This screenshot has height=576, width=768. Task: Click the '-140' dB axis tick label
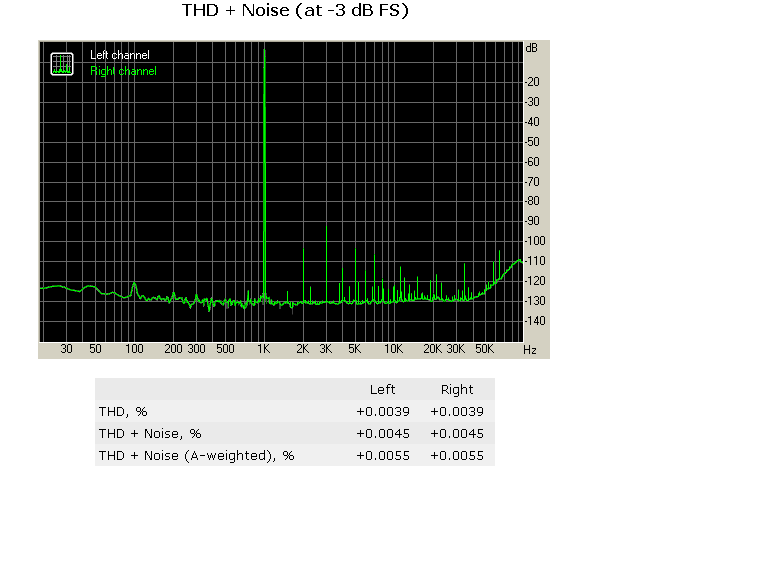535,321
